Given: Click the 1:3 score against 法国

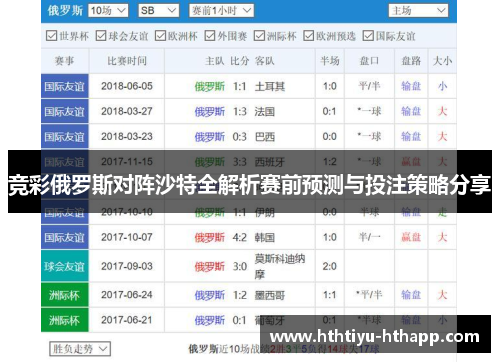Looking at the screenshot, I should (239, 111).
